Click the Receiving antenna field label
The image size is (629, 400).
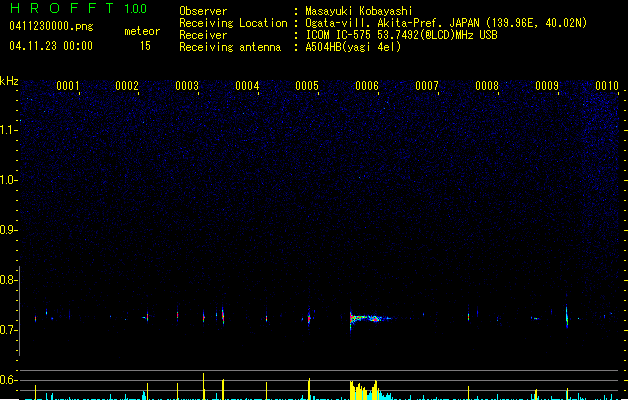(230, 47)
